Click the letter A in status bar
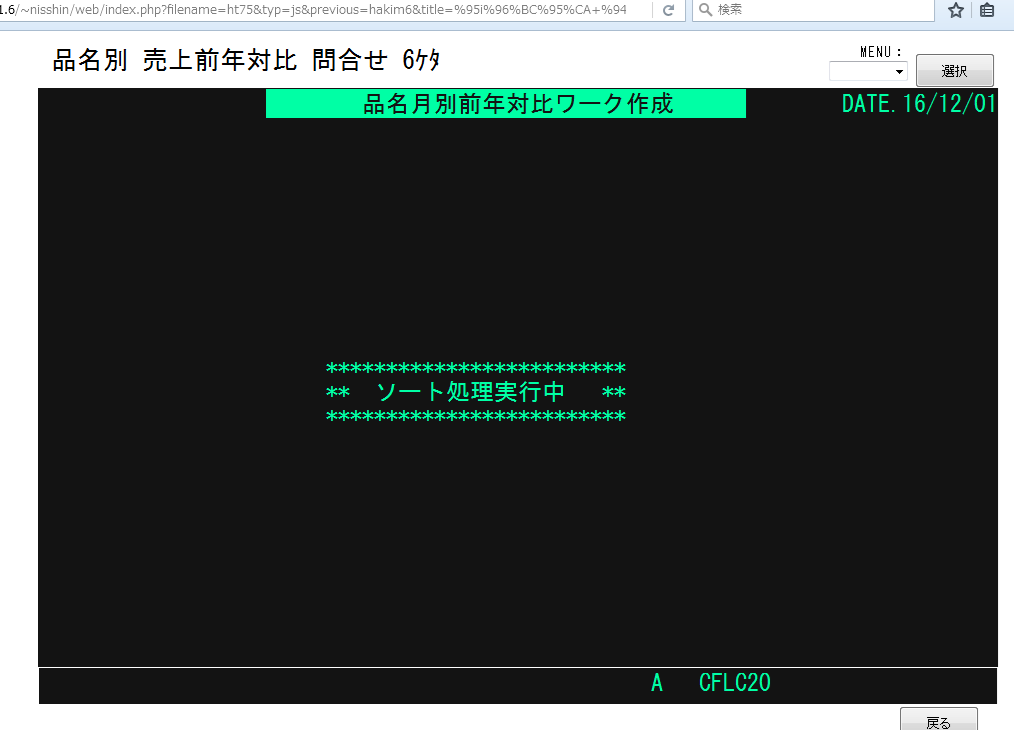 pos(657,683)
